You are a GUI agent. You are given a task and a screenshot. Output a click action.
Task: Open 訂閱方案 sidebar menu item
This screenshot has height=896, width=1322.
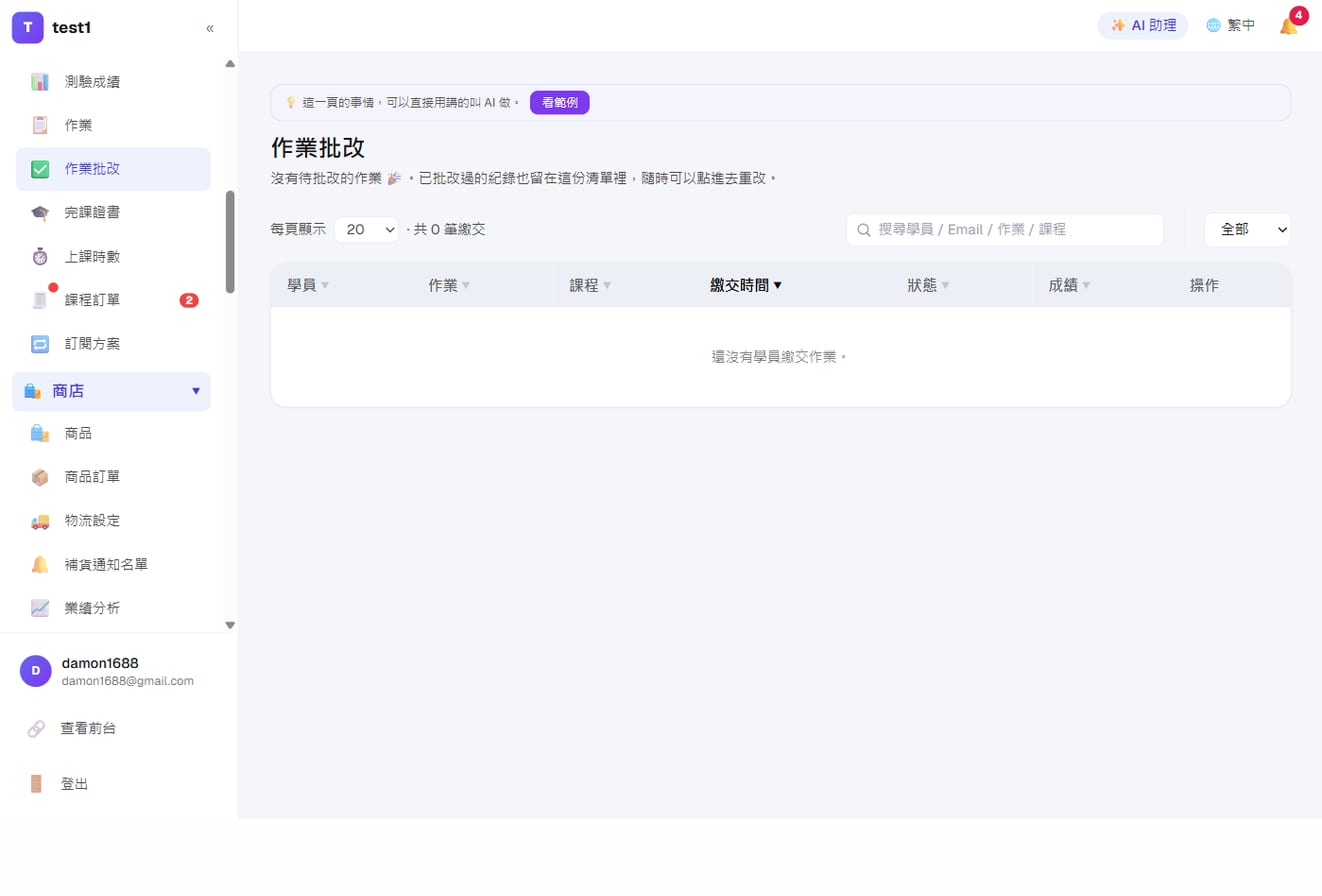113,344
